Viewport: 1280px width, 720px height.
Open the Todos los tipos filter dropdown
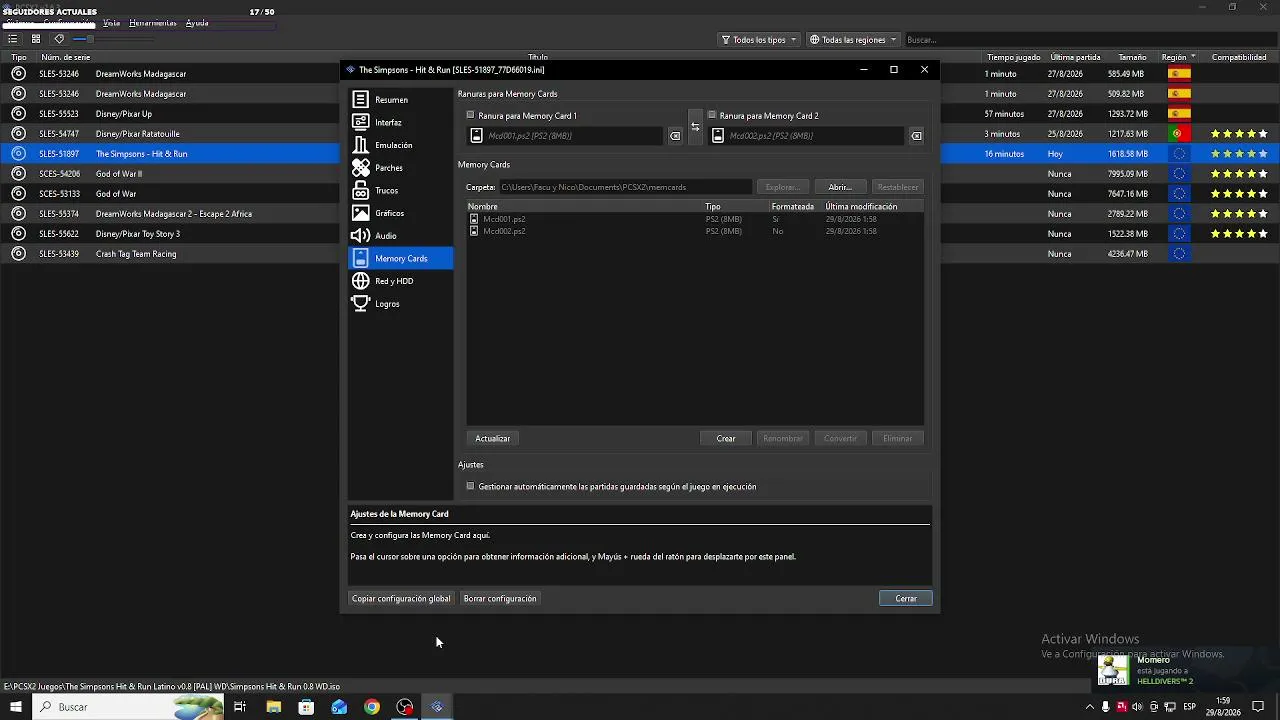(759, 40)
